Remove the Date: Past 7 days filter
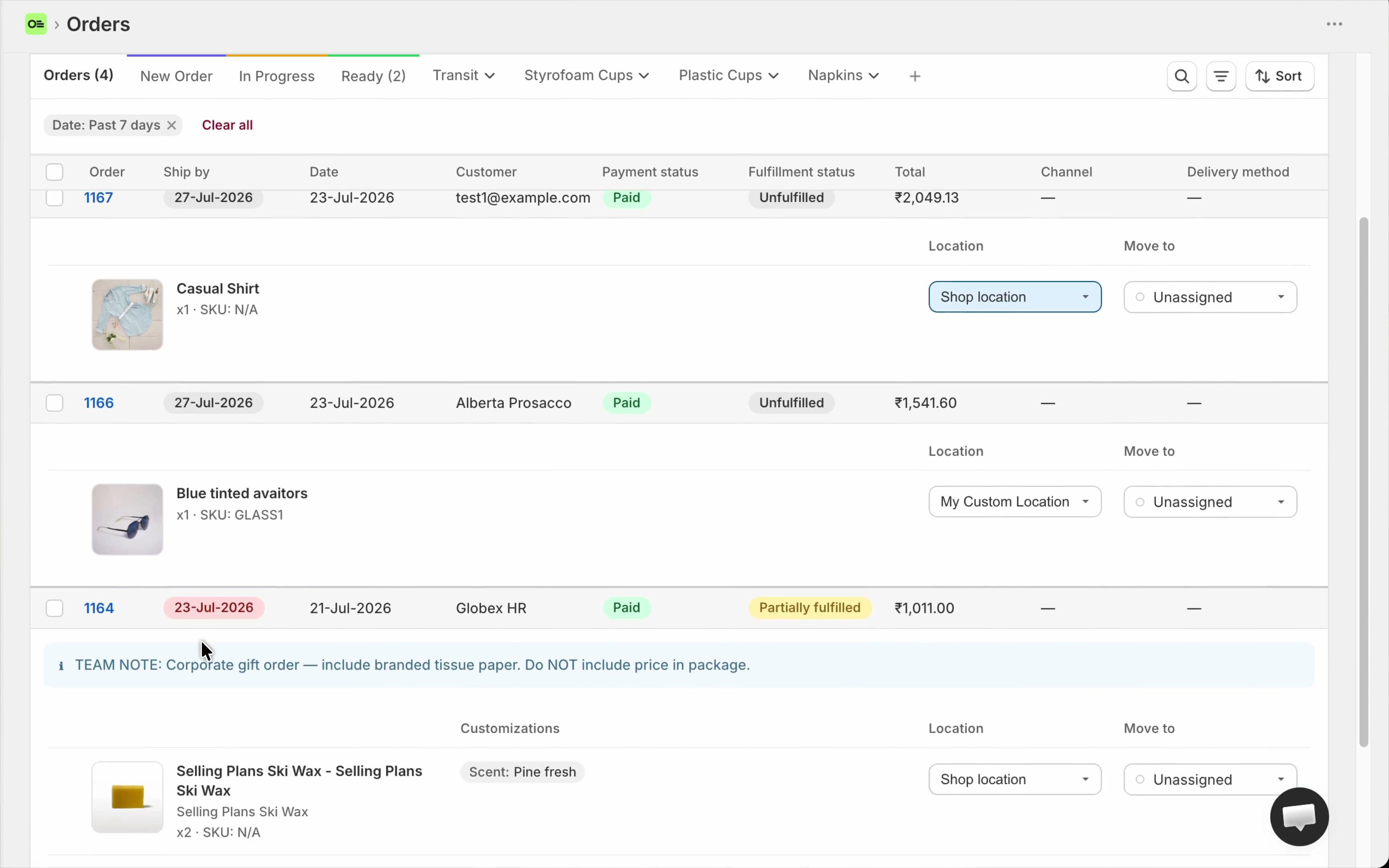1389x868 pixels. point(171,125)
